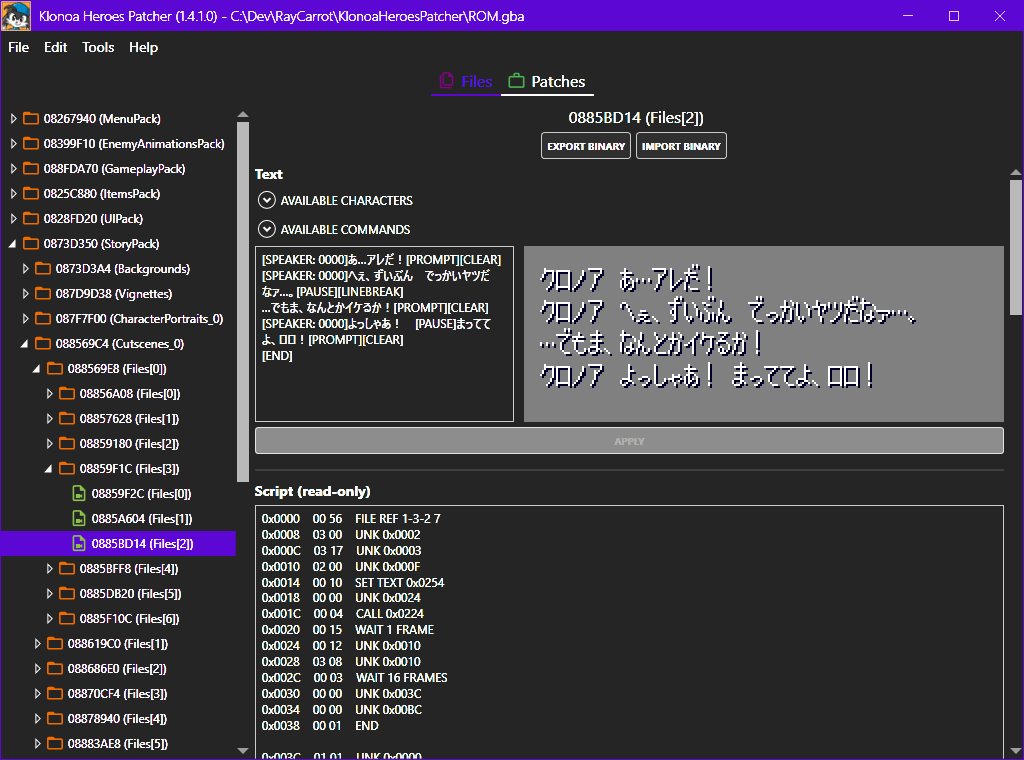
Task: Collapse the 088569C4 (Cutscenes_0) node arrow
Action: 25,343
